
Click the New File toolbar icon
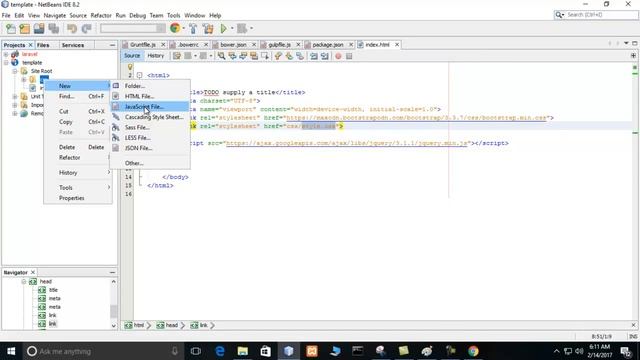11,29
